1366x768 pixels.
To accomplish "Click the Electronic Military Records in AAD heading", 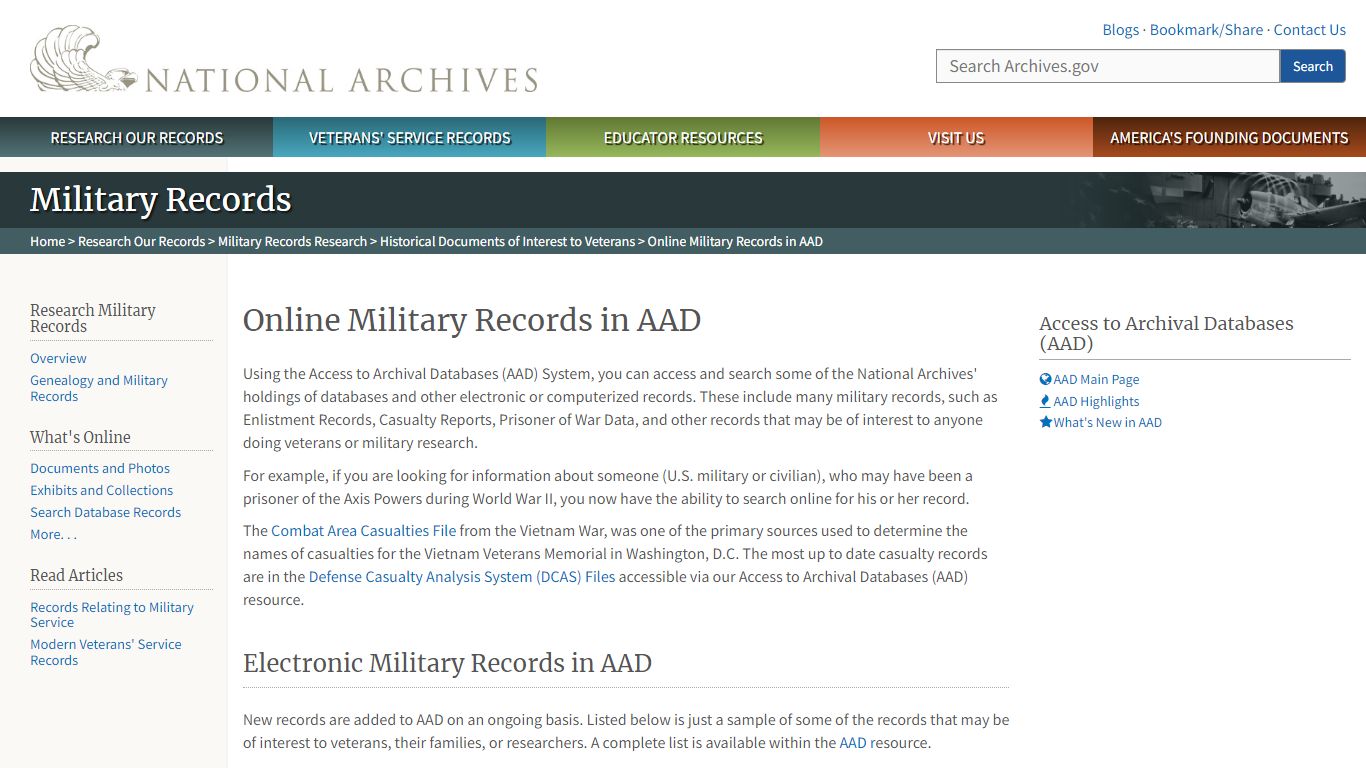I will pos(447,663).
